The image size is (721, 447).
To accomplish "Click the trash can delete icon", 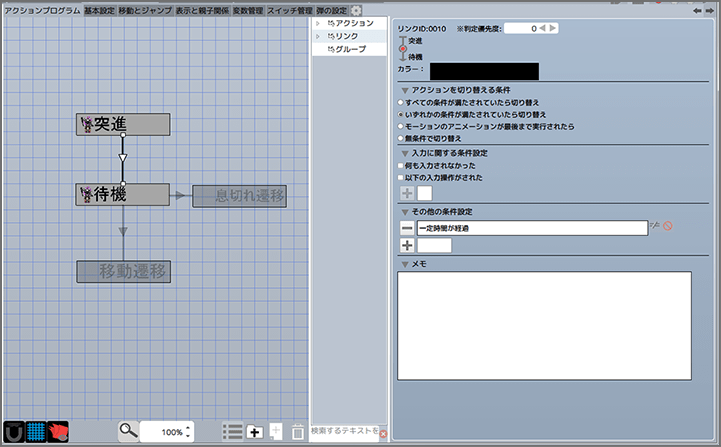I will pos(297,431).
